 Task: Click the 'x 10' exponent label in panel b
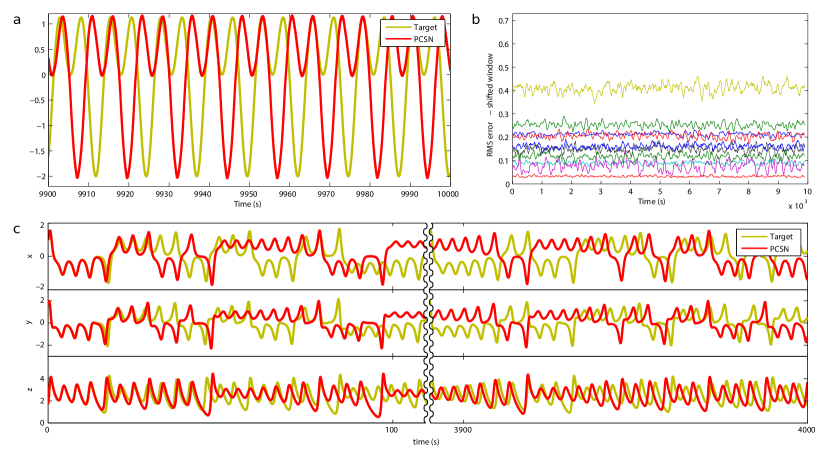pyautogui.click(x=798, y=205)
